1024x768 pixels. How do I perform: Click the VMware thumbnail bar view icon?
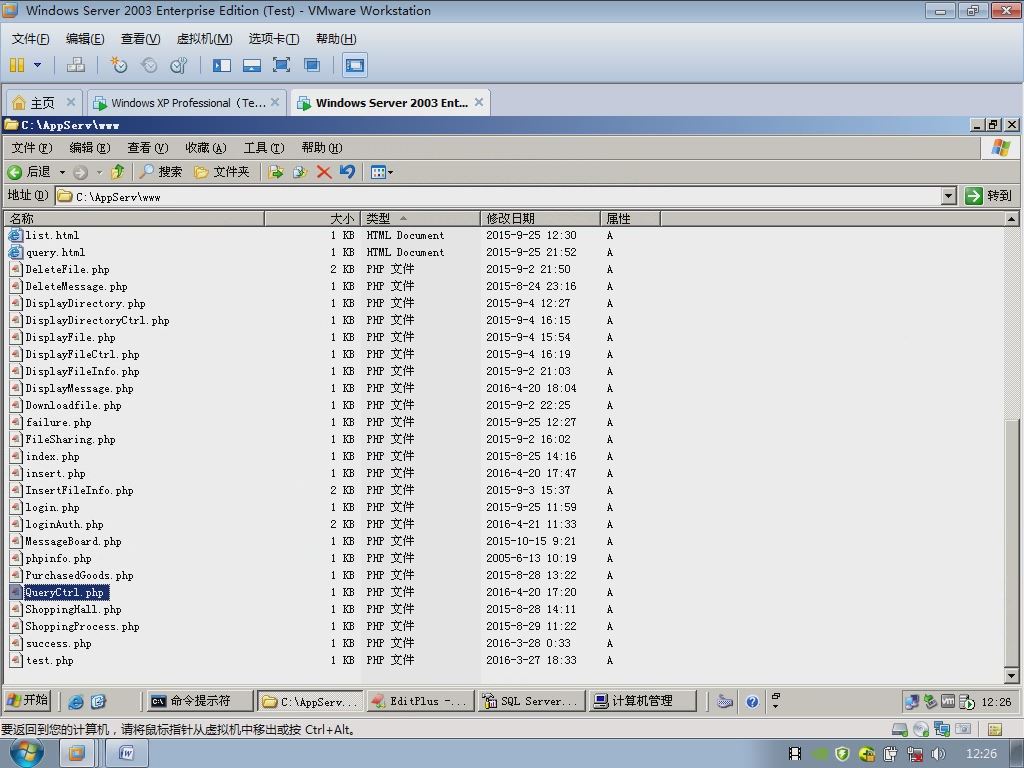[251, 65]
